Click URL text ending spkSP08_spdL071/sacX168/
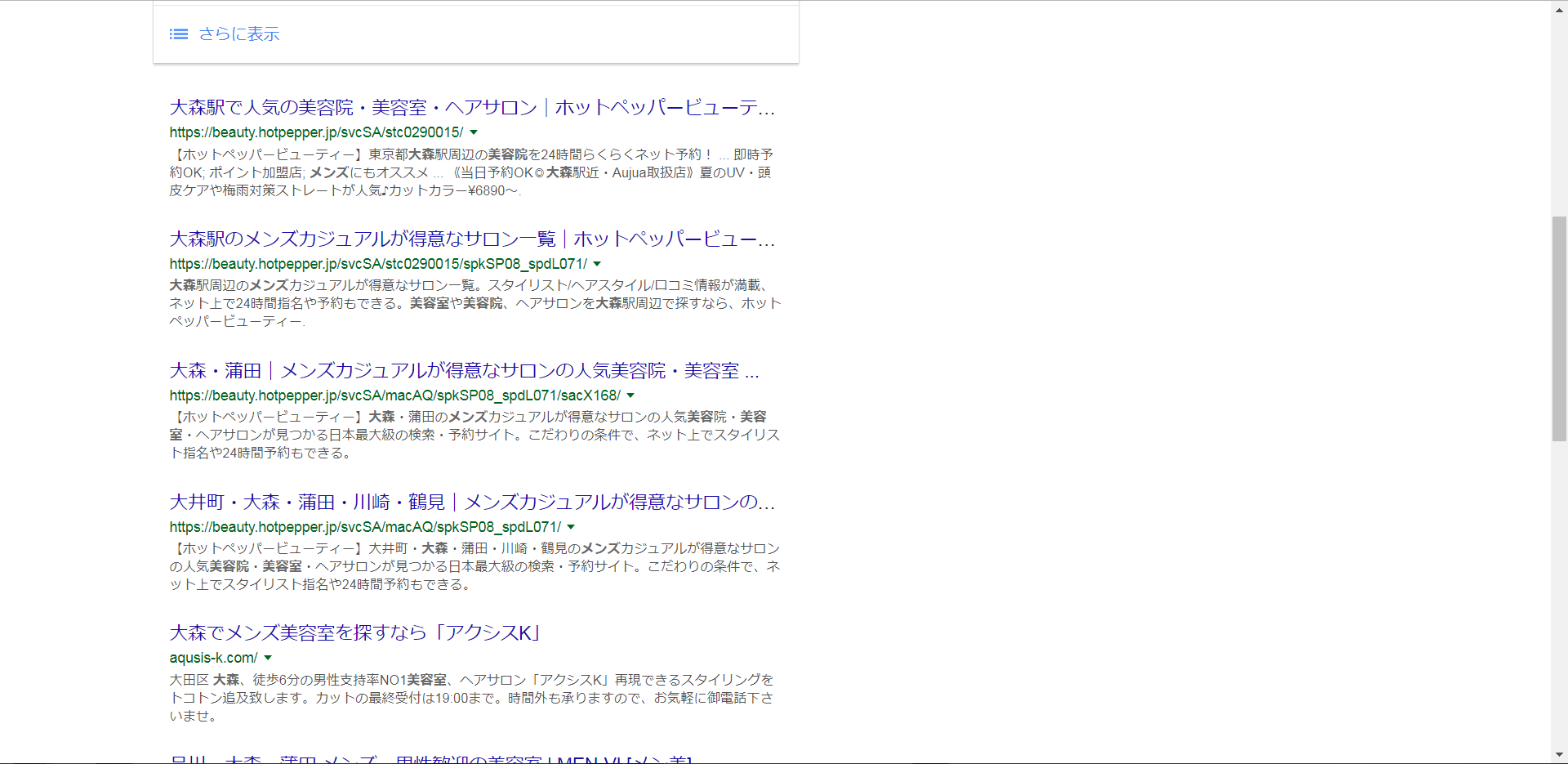This screenshot has width=1568, height=764. pos(394,395)
